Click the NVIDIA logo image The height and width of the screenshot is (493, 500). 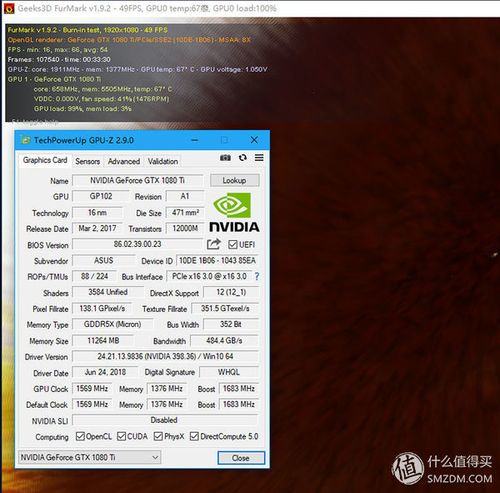coord(234,212)
